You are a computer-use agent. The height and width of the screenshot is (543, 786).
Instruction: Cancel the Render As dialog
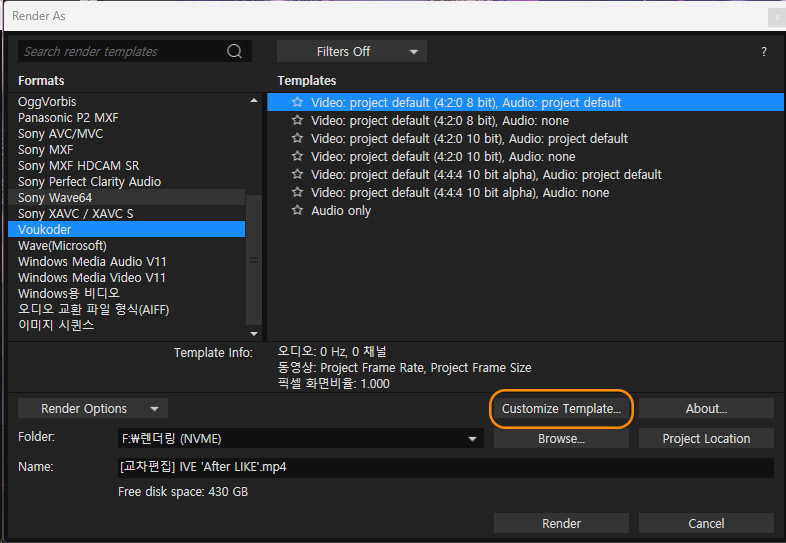click(x=706, y=523)
